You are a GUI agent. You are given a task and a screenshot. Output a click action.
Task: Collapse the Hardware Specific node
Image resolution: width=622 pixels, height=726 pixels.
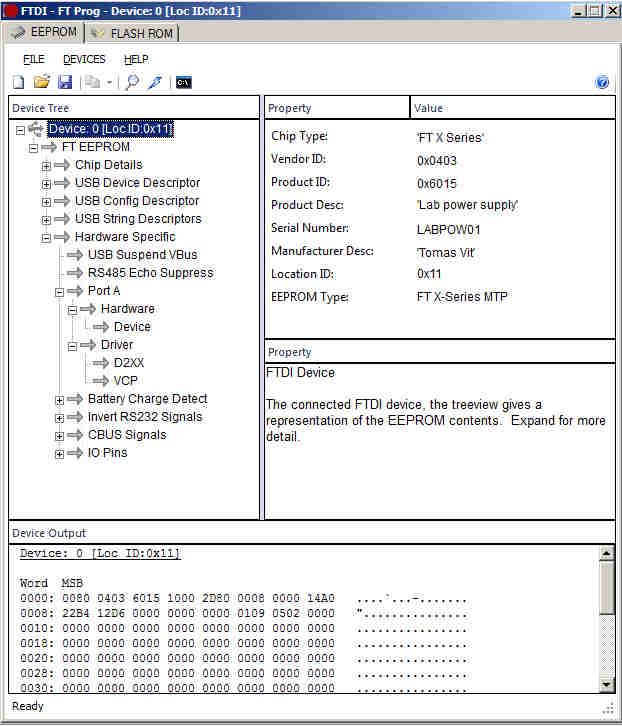coord(46,238)
